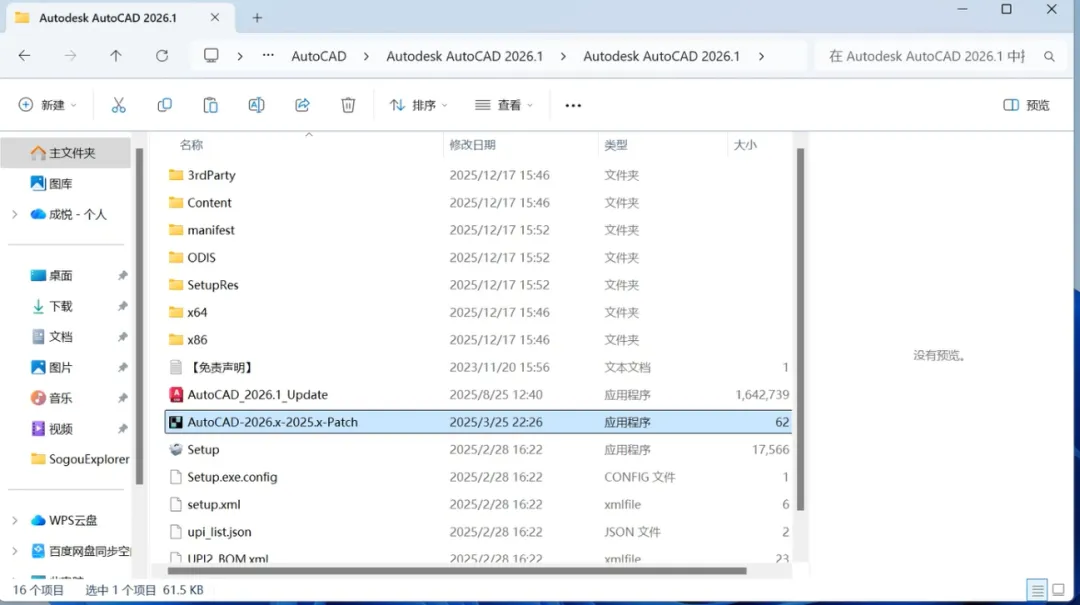Select the x86 folder

click(x=478, y=340)
